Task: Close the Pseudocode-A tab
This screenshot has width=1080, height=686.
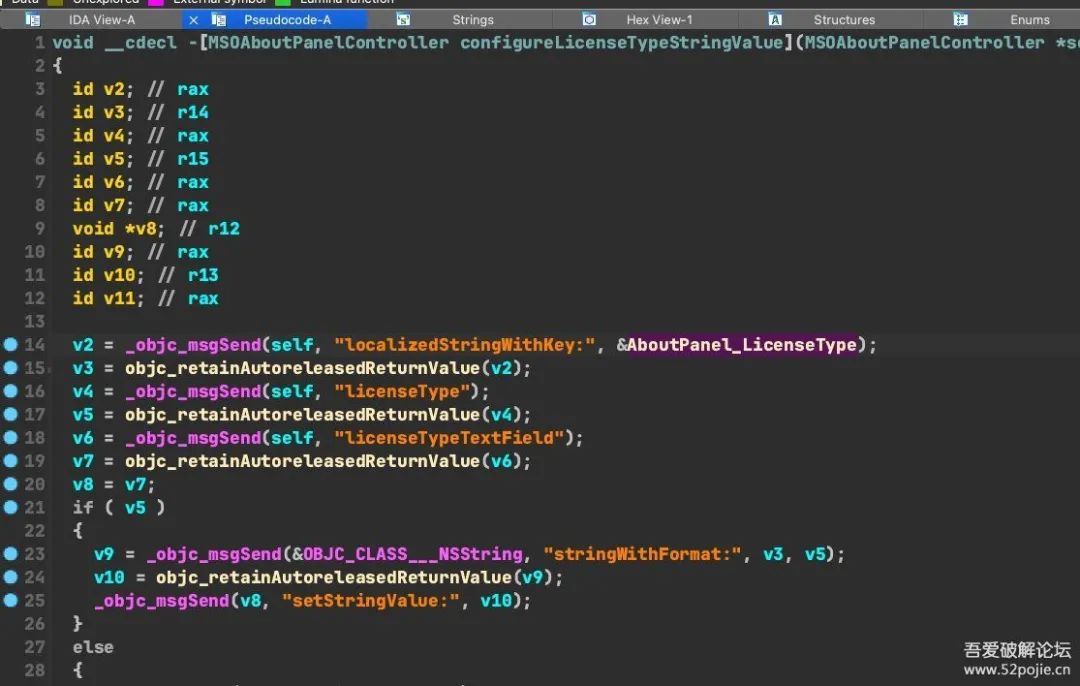Action: 194,20
